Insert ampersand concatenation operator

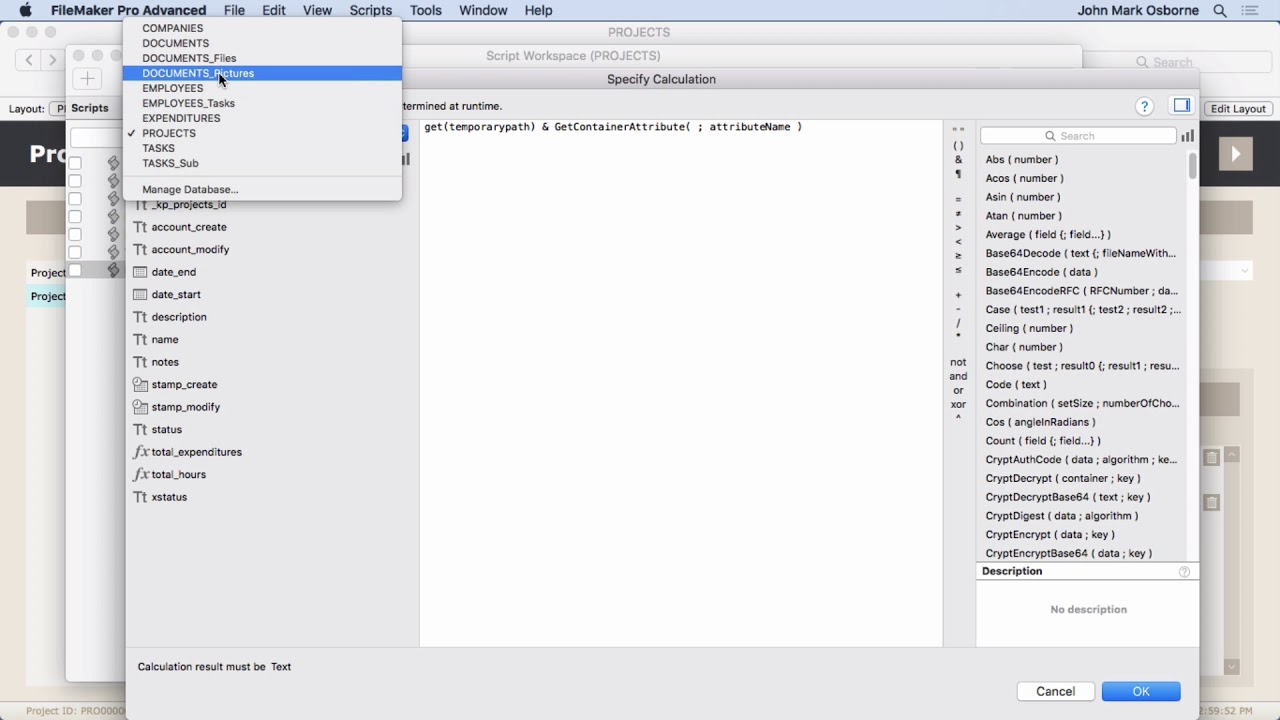pyautogui.click(x=958, y=160)
